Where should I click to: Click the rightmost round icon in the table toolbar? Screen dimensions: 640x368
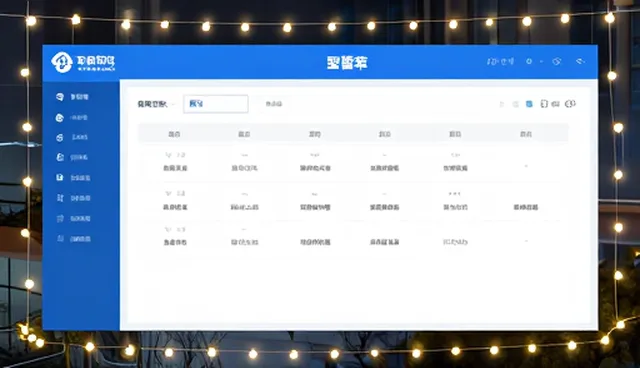(570, 104)
